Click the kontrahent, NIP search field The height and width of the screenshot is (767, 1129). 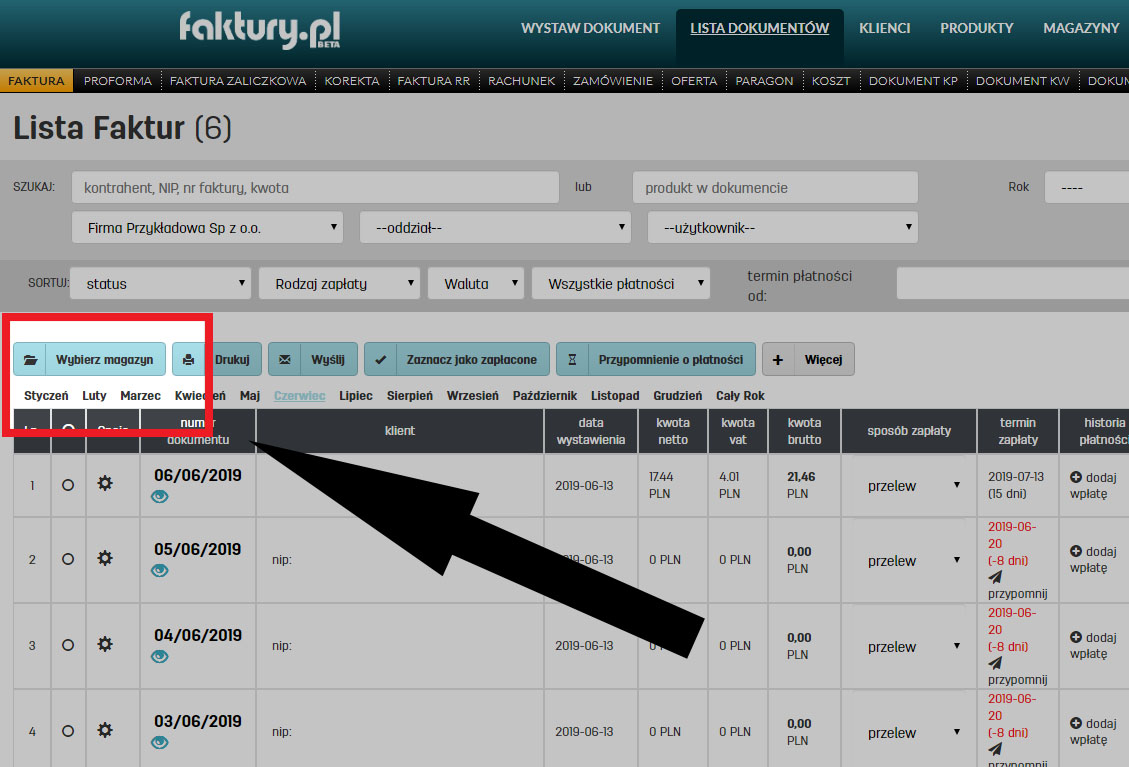[315, 187]
